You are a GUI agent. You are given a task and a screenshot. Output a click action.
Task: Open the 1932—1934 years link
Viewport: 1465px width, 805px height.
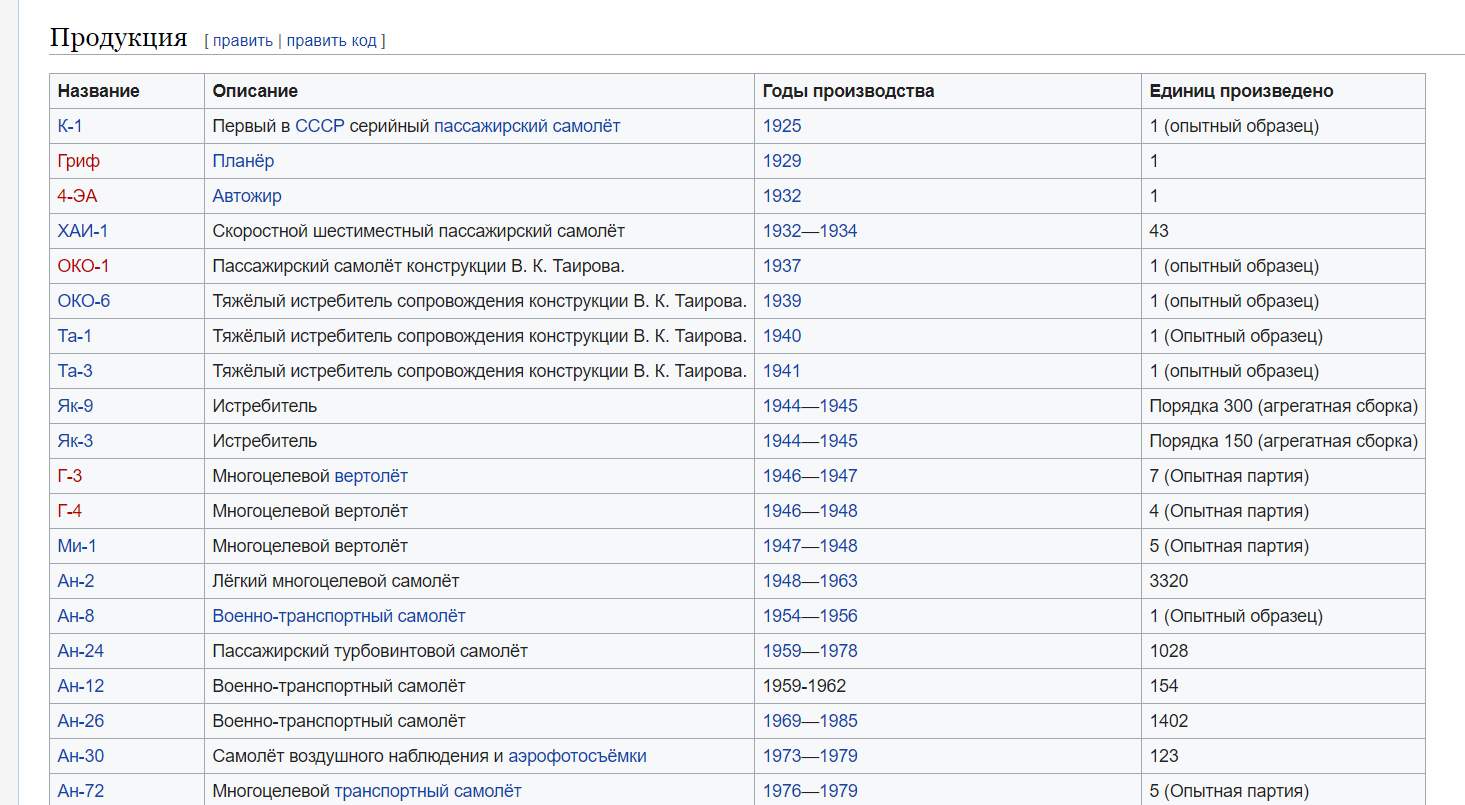point(810,231)
